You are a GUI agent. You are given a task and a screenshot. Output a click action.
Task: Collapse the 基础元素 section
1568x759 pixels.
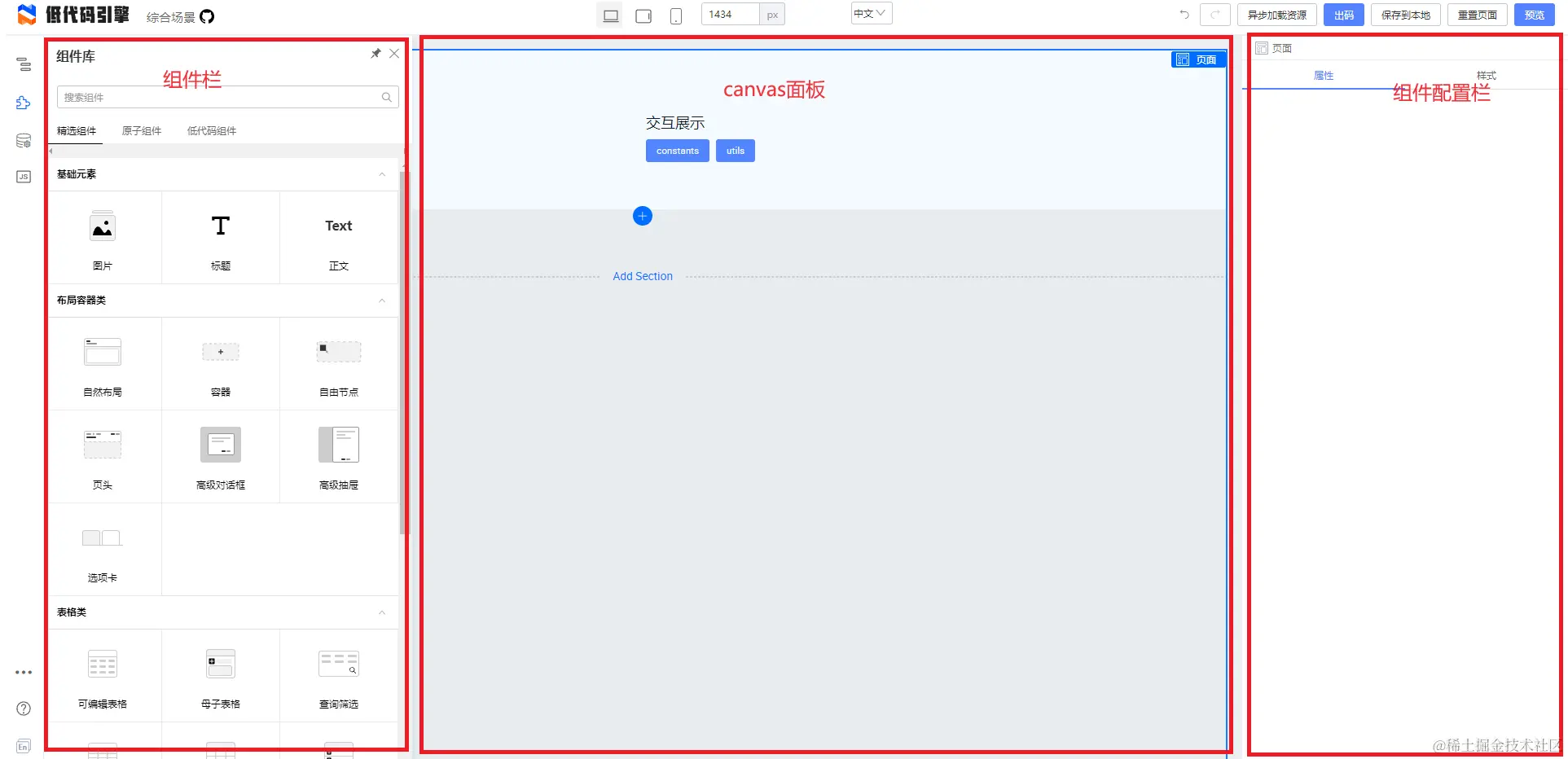(x=381, y=174)
